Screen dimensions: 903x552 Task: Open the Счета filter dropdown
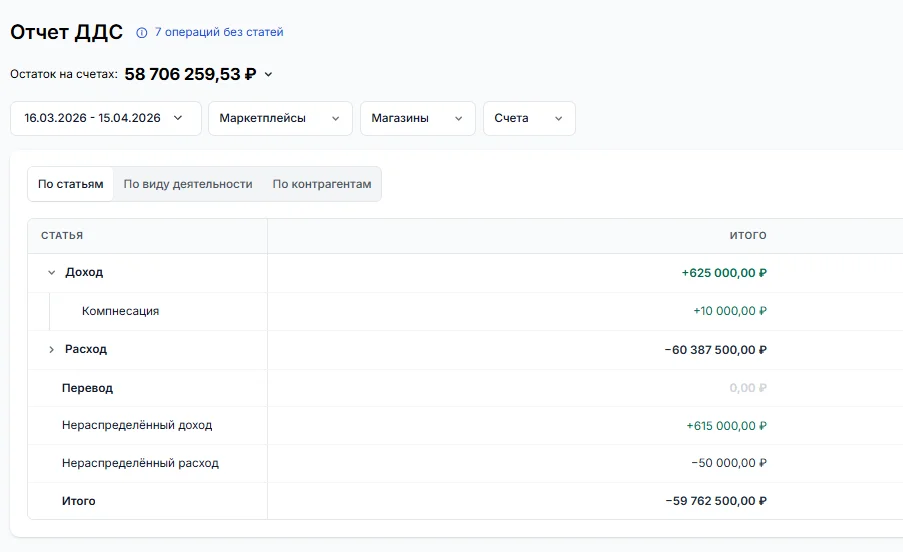coord(529,119)
